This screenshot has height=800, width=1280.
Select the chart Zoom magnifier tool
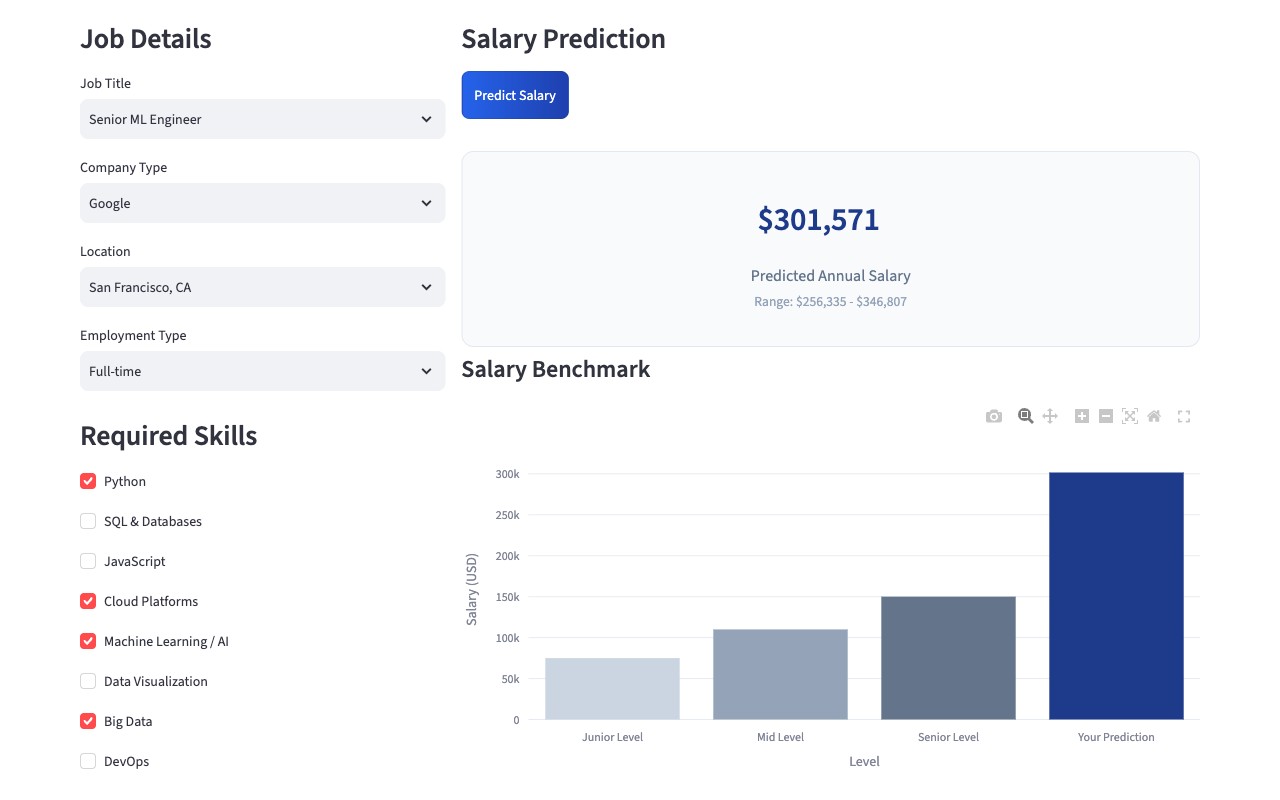coord(1025,416)
